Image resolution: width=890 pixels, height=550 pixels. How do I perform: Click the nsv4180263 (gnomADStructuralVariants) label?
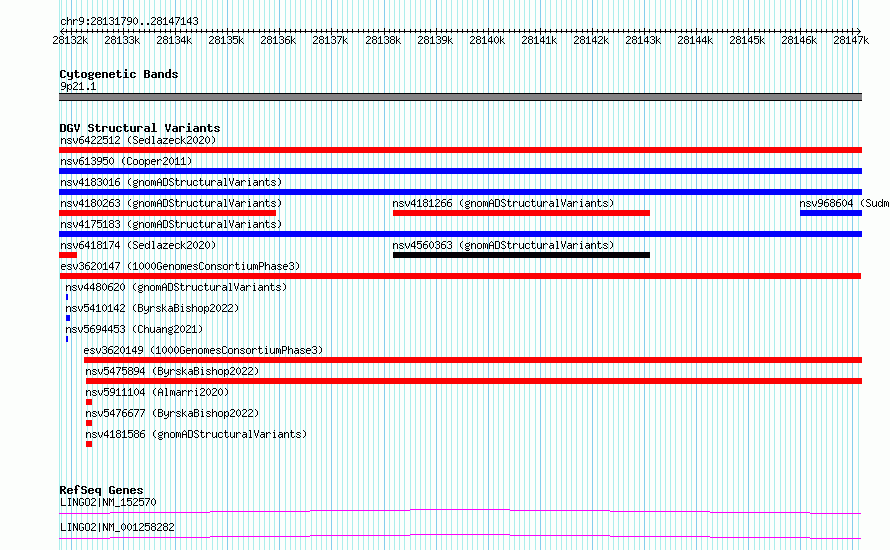(x=171, y=203)
